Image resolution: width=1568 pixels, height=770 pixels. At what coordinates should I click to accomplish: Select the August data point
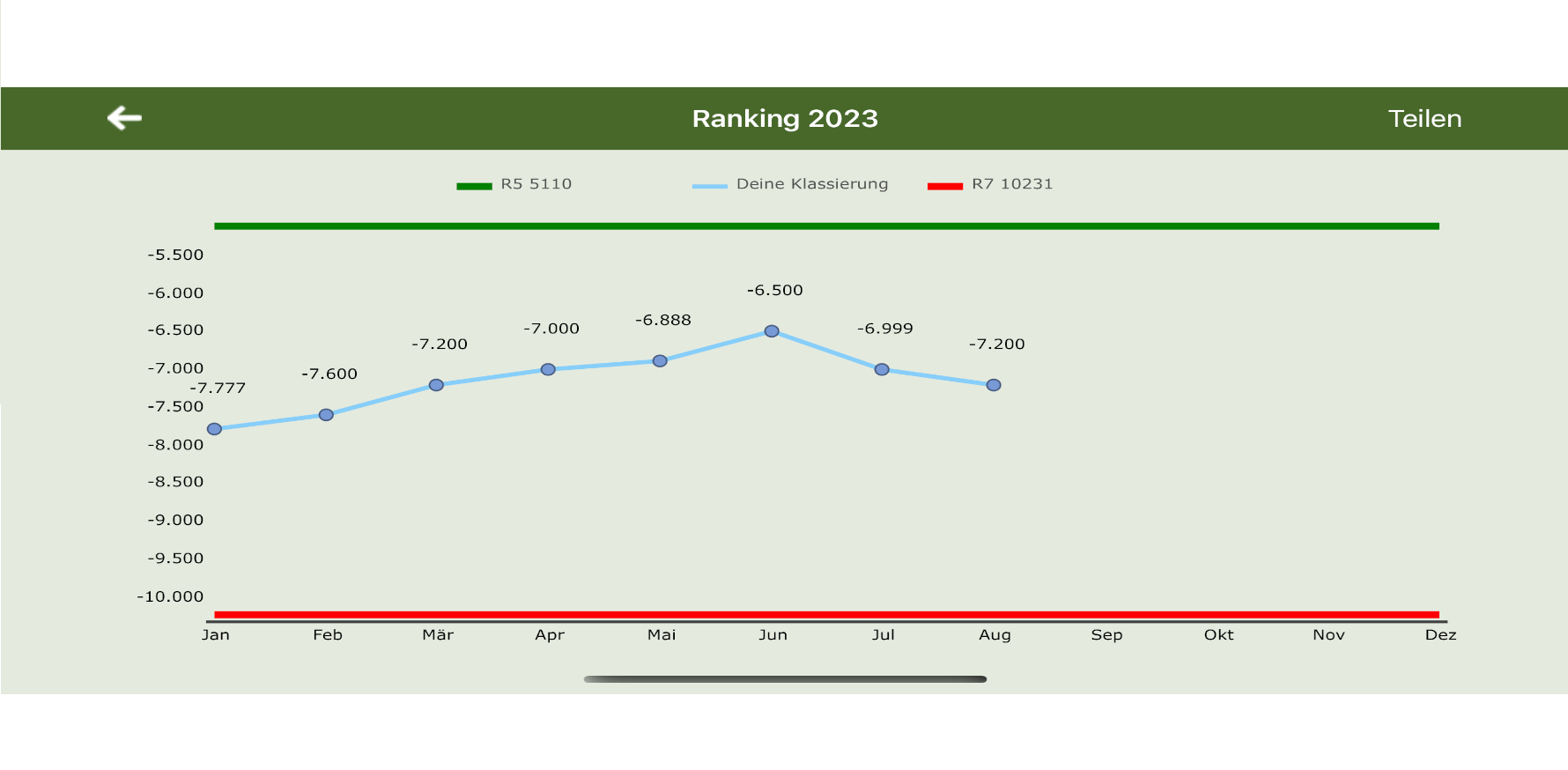994,385
